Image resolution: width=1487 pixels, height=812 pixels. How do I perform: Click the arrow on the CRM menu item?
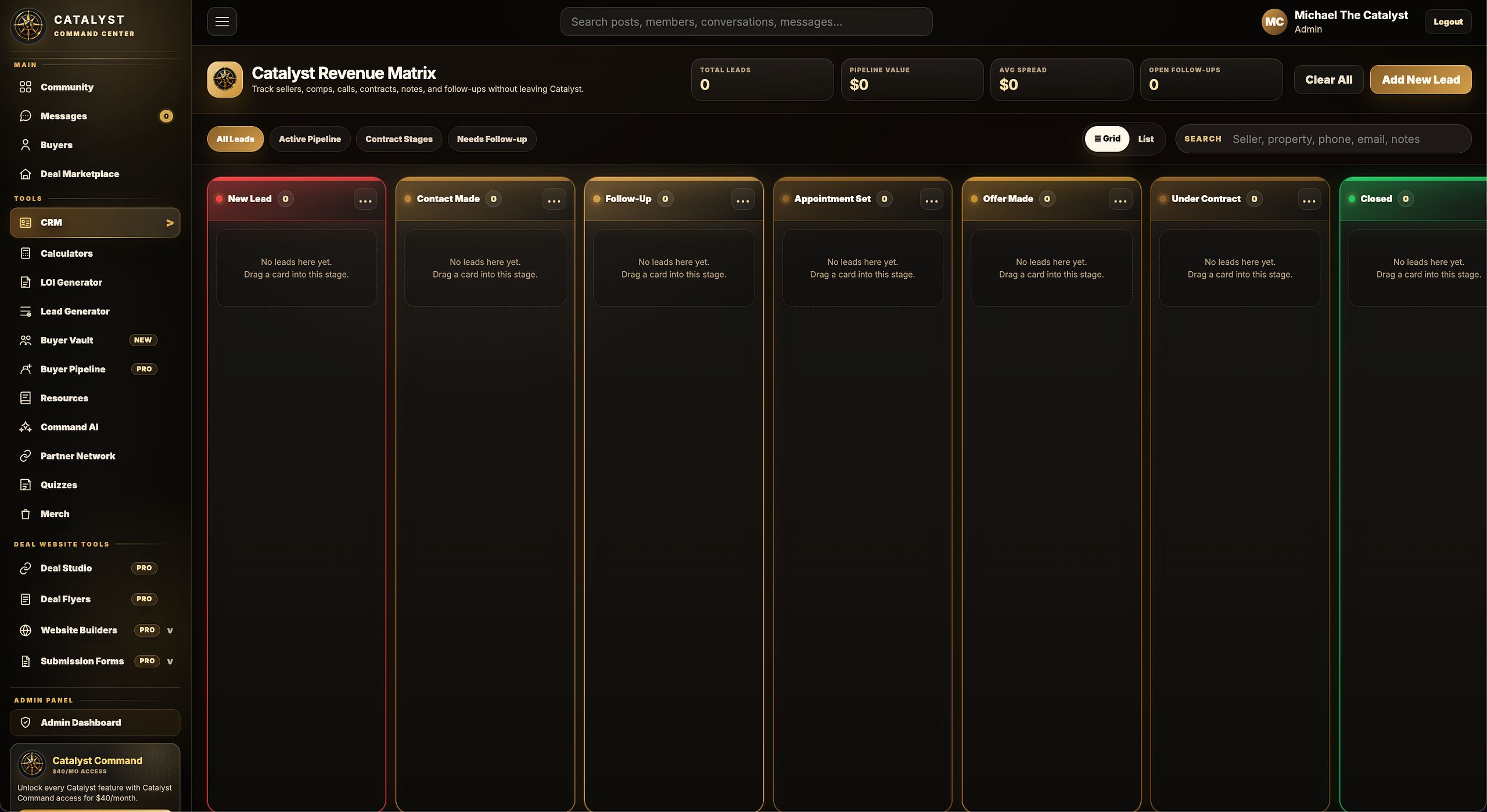click(170, 223)
